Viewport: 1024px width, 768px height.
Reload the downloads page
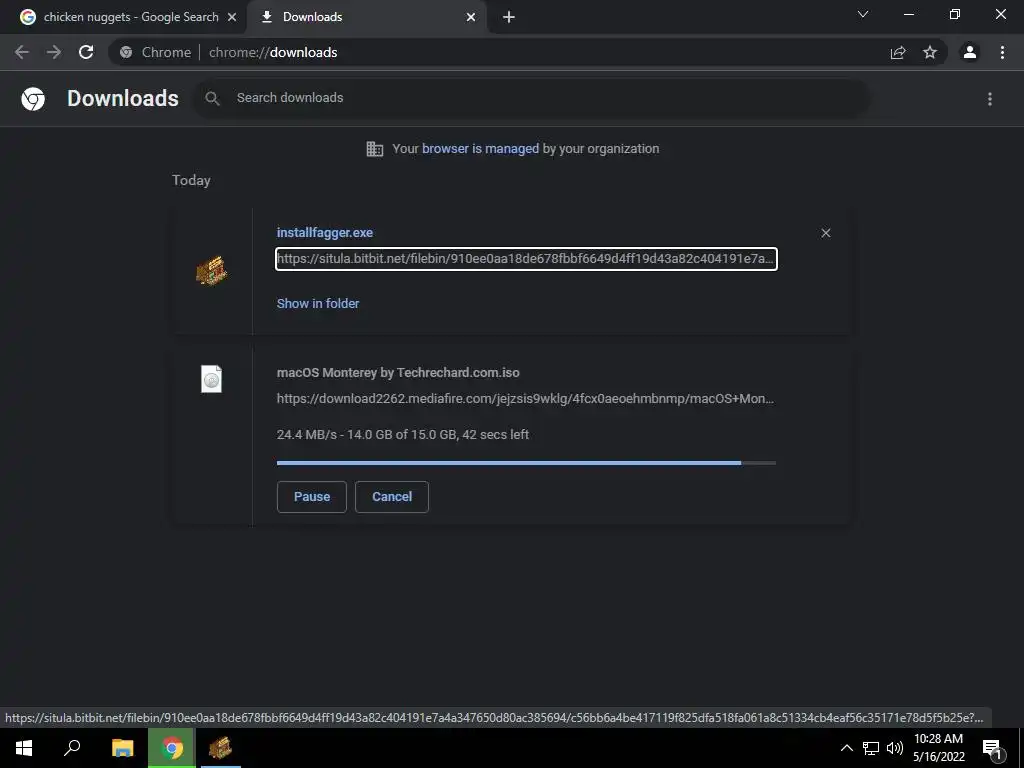coord(86,52)
